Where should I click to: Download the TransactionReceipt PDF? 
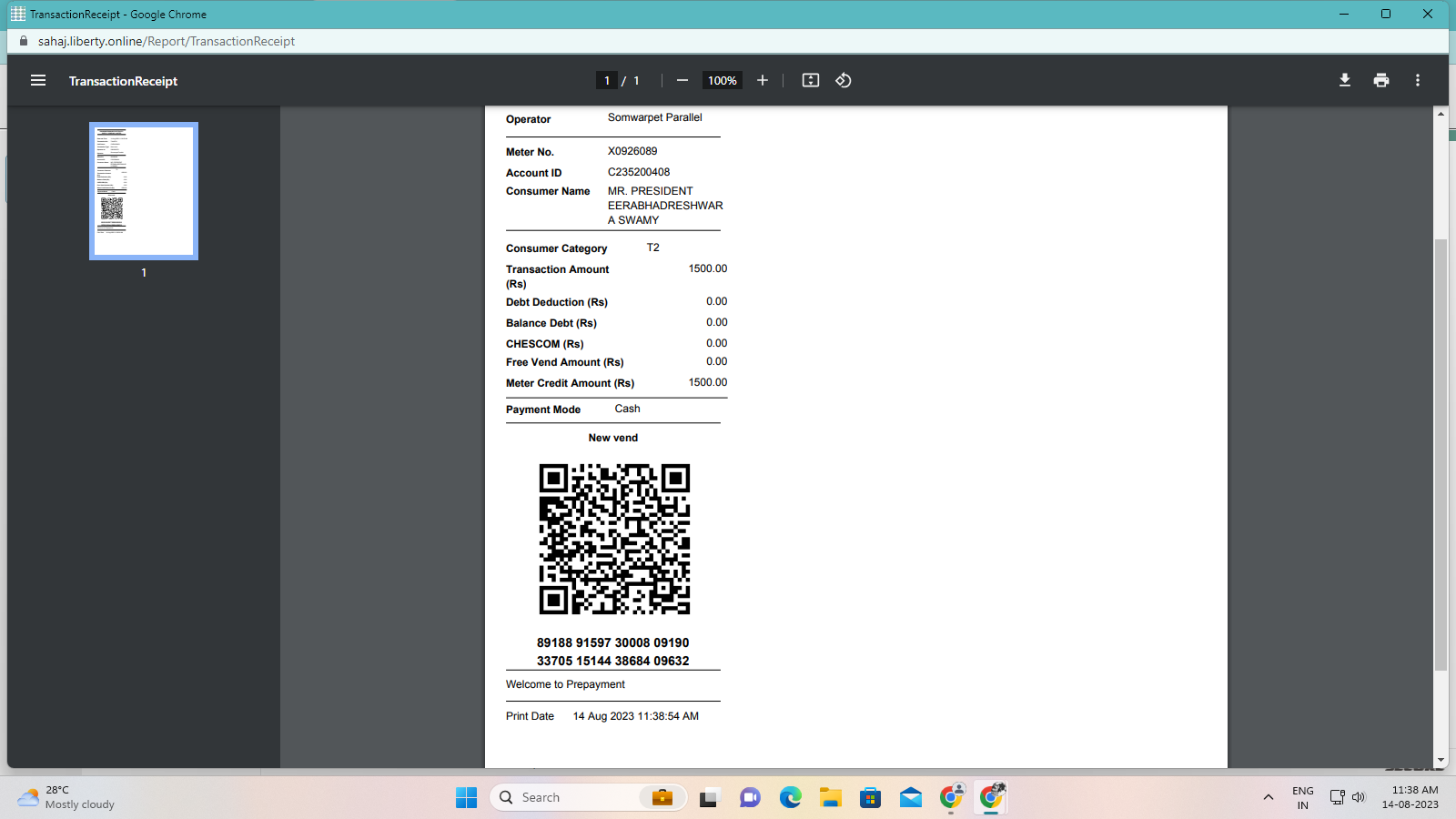pyautogui.click(x=1345, y=80)
